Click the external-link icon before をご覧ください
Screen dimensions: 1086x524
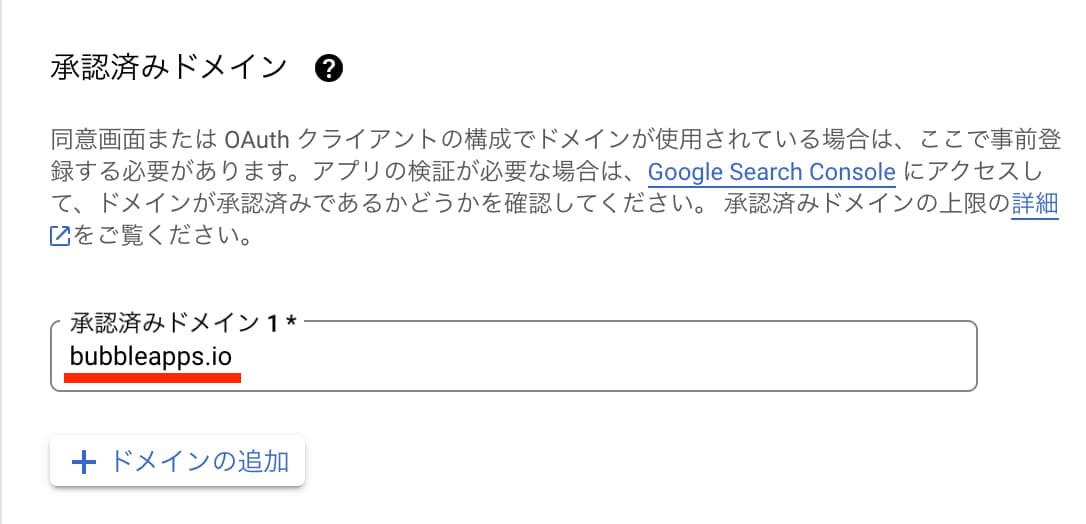point(60,237)
